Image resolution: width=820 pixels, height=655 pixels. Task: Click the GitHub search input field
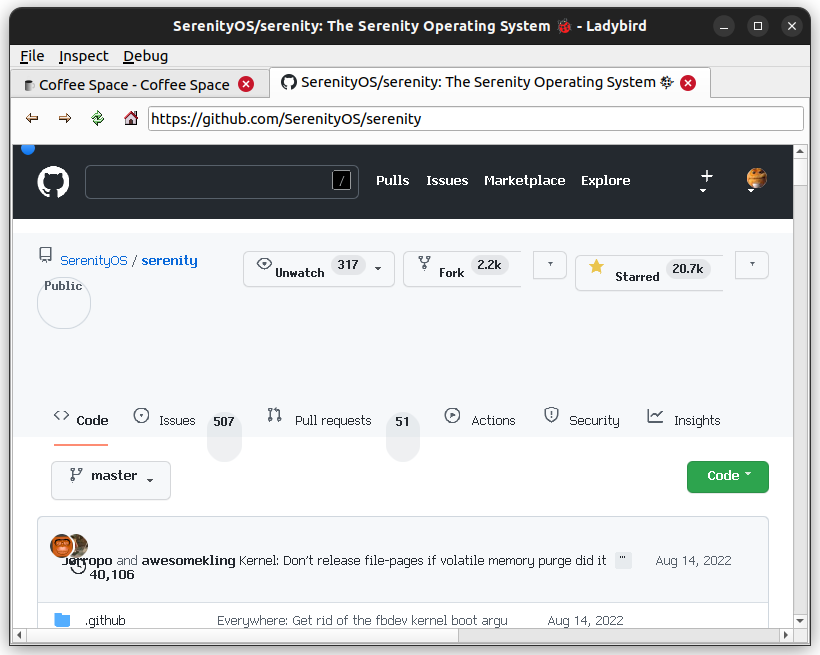click(x=222, y=182)
